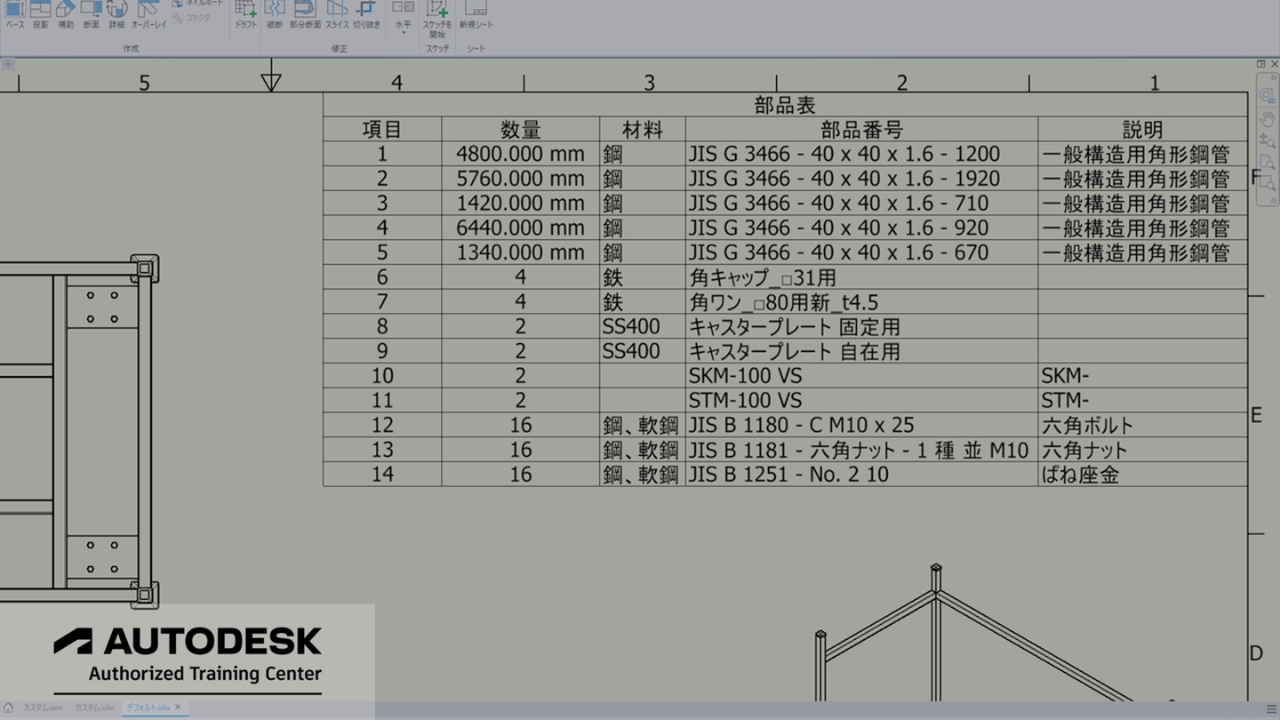Open the 修正 panel label
The image size is (1280, 720).
[339, 48]
